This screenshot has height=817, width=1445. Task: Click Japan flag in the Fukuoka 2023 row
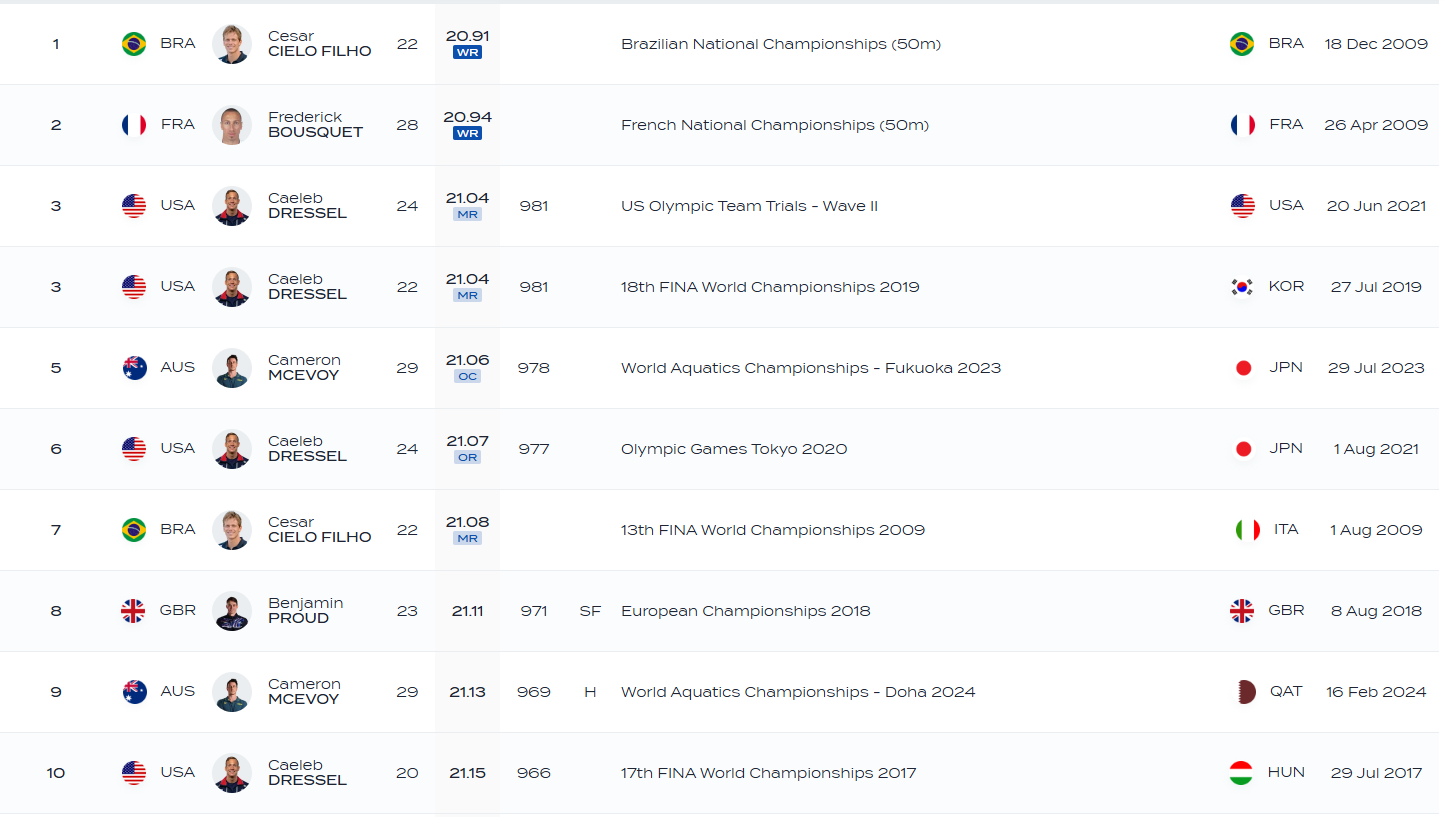(1244, 368)
